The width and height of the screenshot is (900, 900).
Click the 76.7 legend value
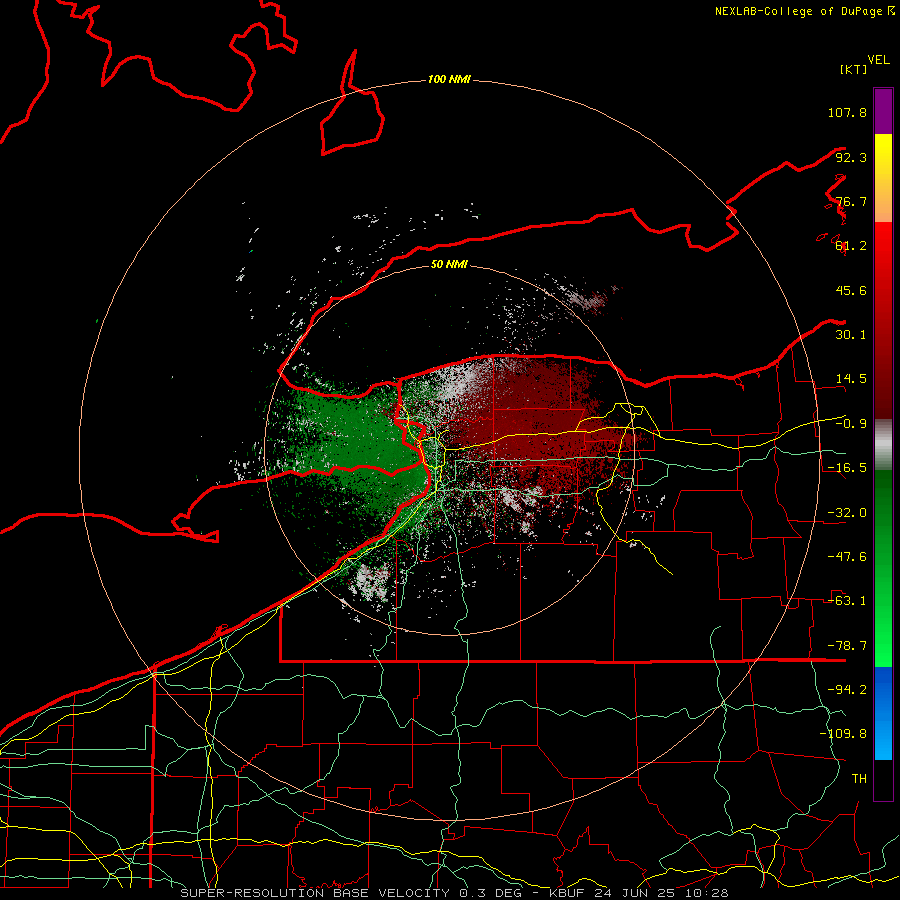(851, 201)
